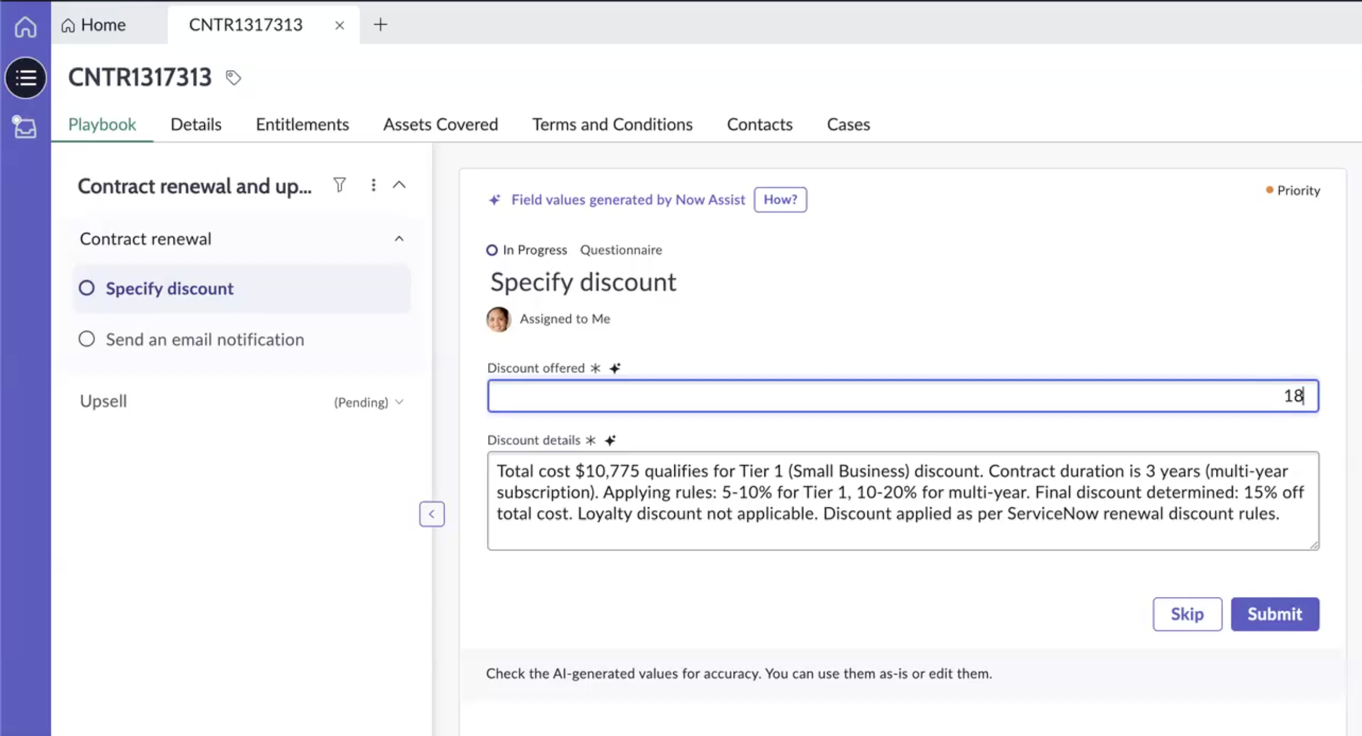
Task: Open the playbook filter icon
Action: (x=340, y=185)
